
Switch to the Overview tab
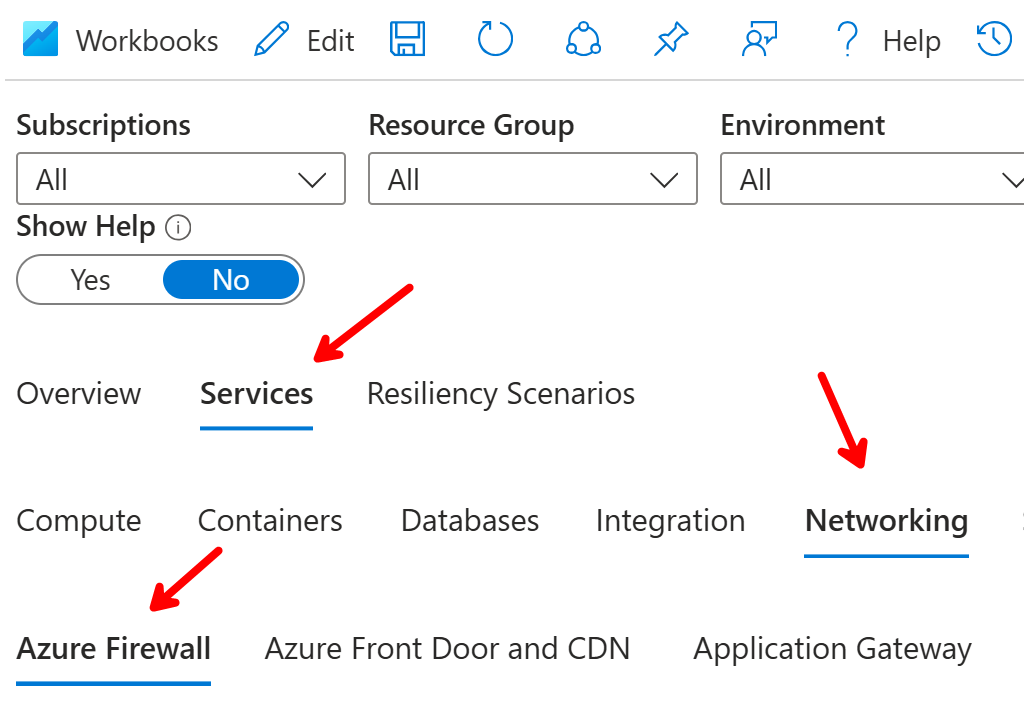(x=78, y=394)
